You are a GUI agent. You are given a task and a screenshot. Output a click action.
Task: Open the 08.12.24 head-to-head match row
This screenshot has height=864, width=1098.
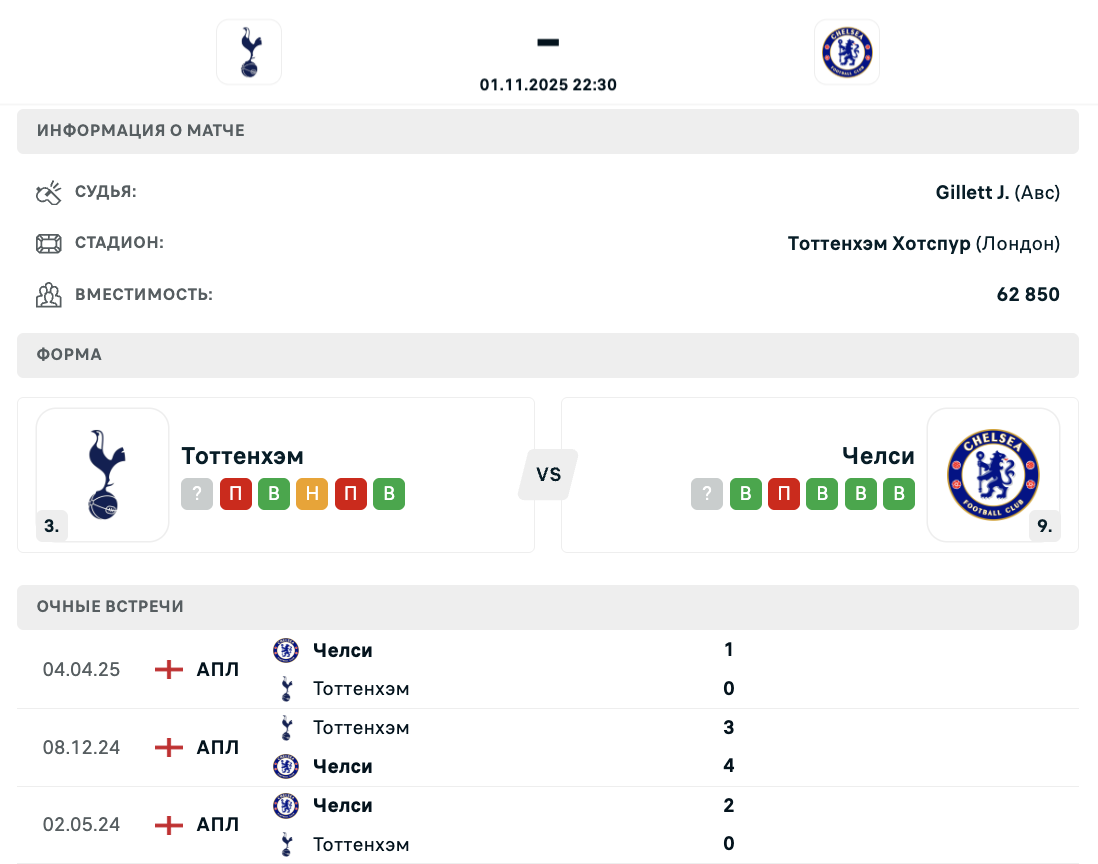(548, 747)
